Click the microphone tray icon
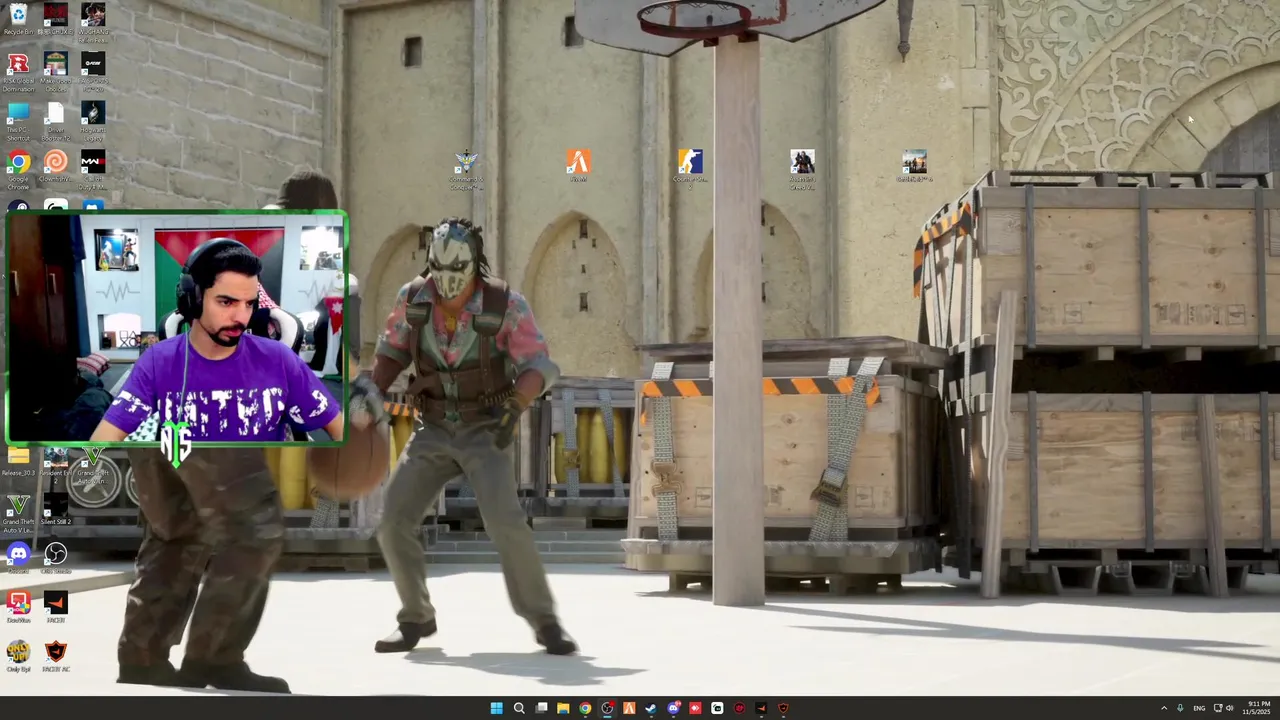The image size is (1280, 720). tap(1180, 708)
